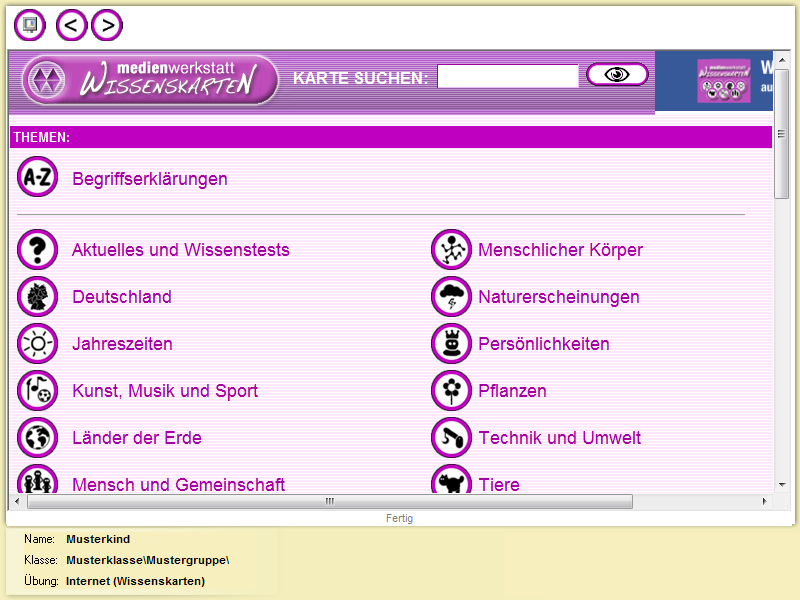The image size is (800, 600).
Task: Go back with the left arrow button
Action: [x=72, y=25]
